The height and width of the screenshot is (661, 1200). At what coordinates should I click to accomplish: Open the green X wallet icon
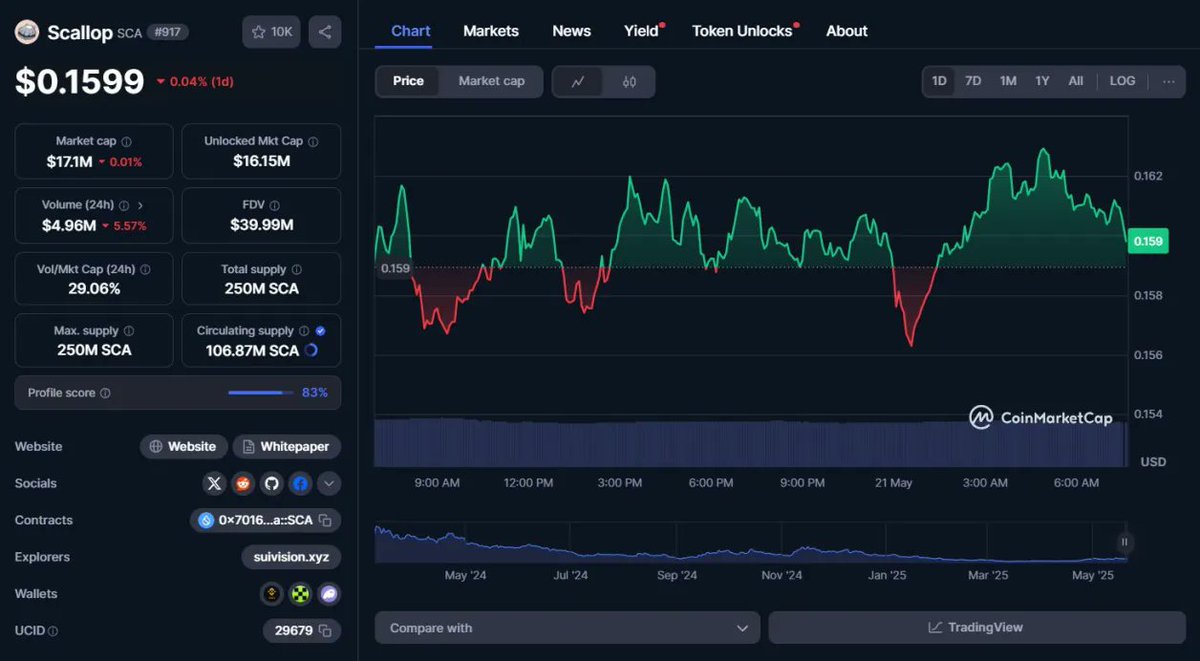coord(300,594)
